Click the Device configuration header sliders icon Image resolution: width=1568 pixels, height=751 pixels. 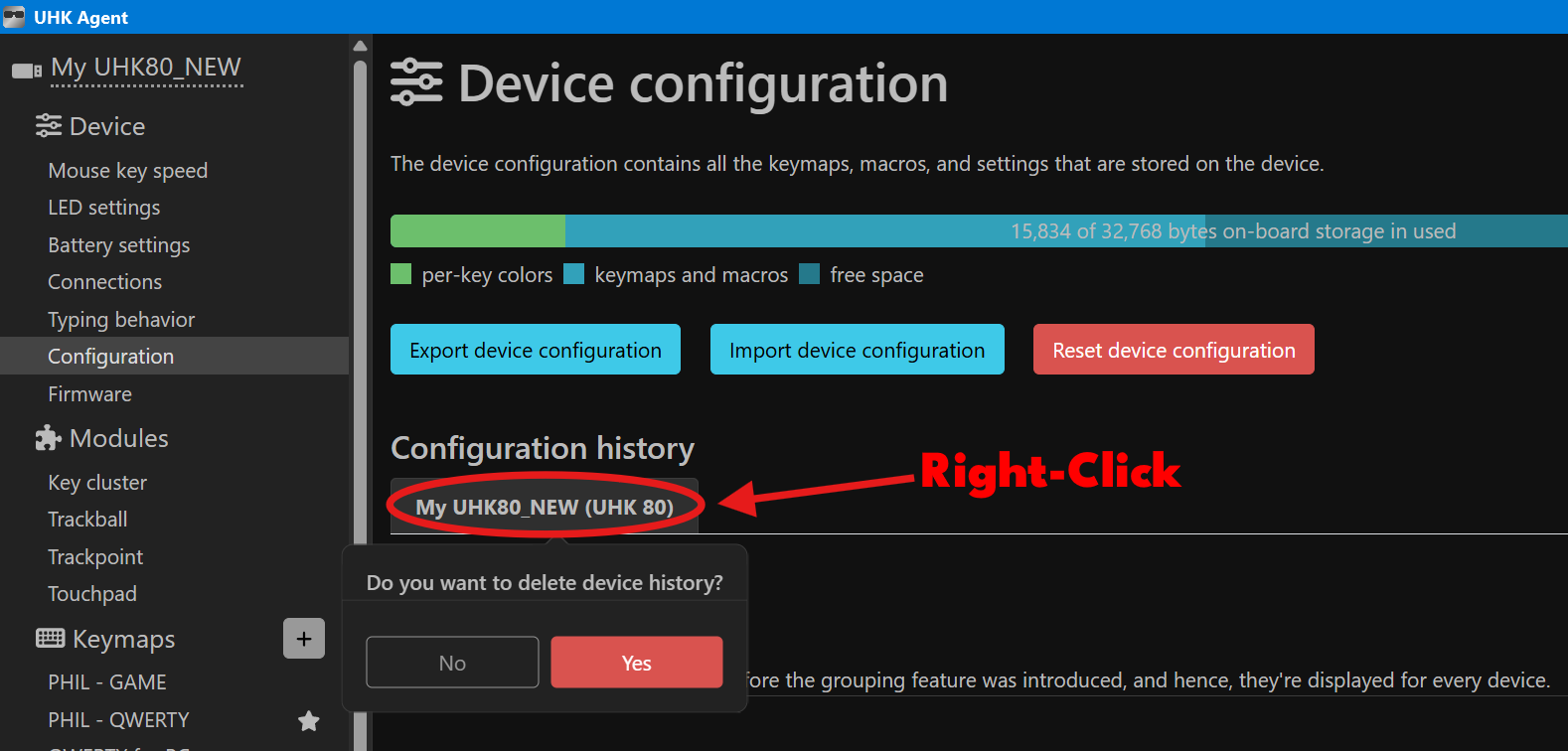coord(416,82)
